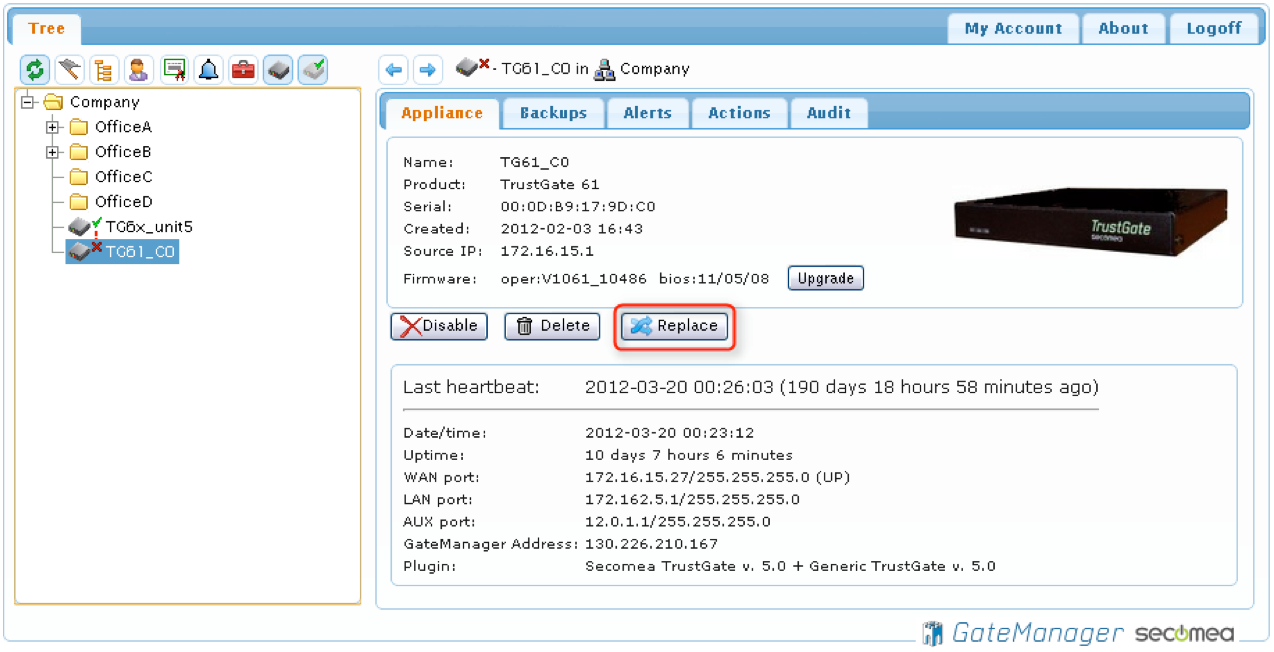Click the Delete button

[553, 326]
